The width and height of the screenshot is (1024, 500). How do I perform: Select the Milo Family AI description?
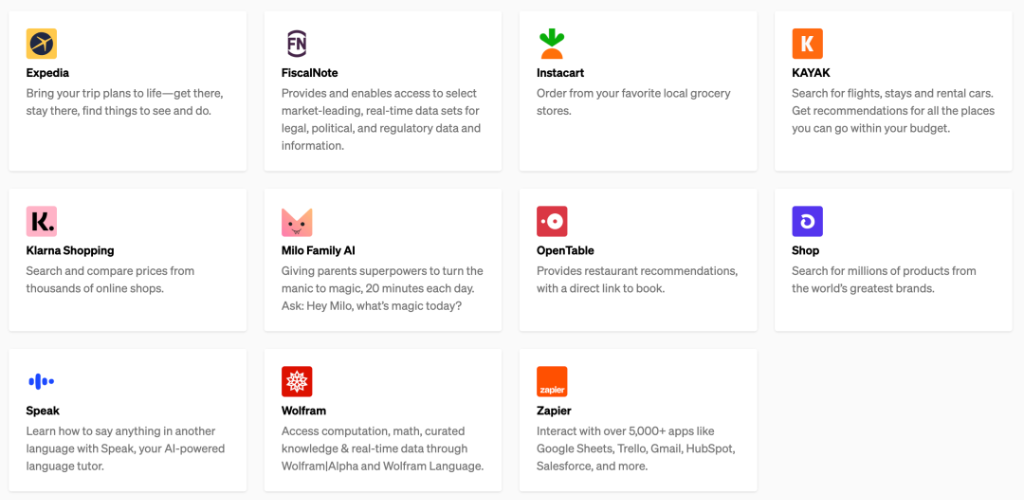[382, 288]
